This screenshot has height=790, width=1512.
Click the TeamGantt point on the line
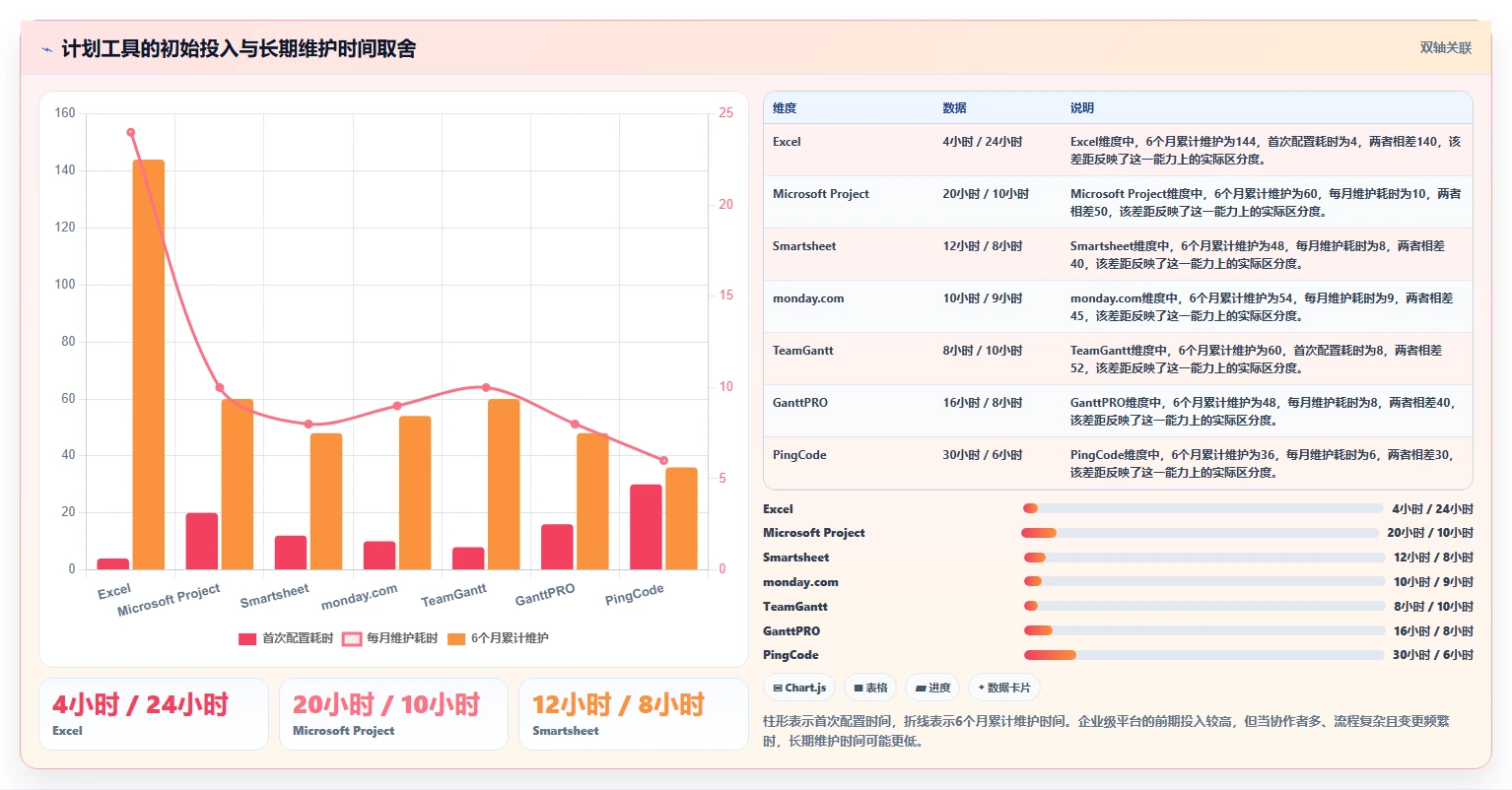(486, 387)
